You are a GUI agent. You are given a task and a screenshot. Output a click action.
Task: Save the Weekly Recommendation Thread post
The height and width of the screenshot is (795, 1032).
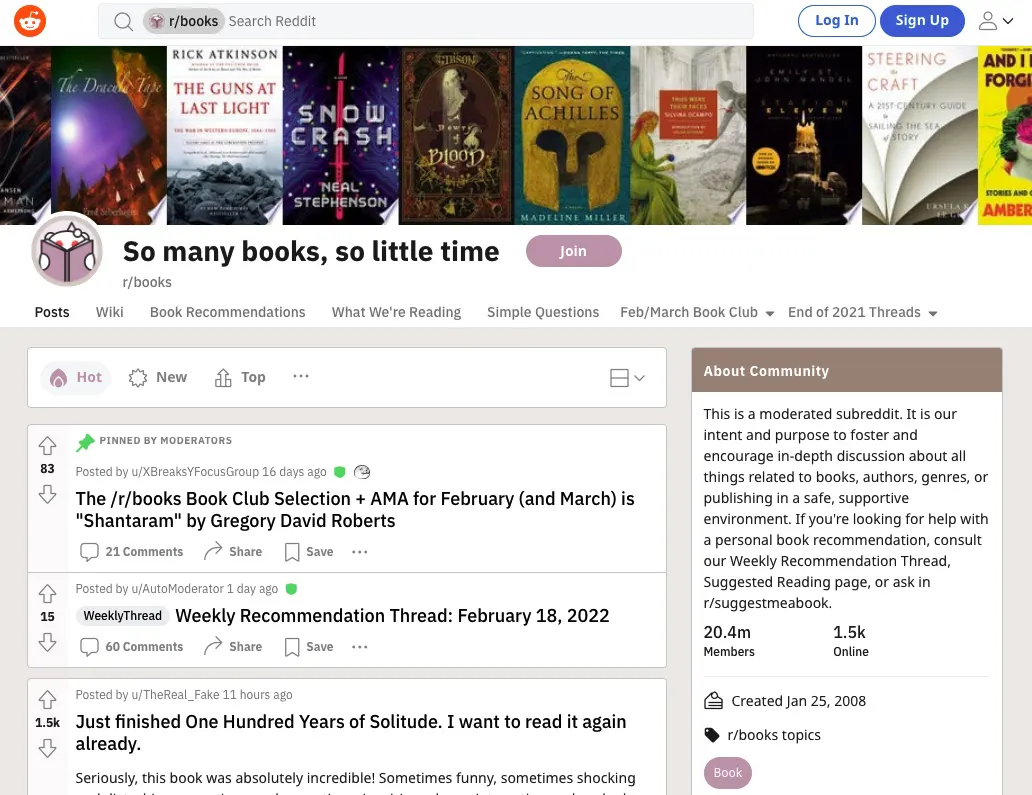(309, 647)
